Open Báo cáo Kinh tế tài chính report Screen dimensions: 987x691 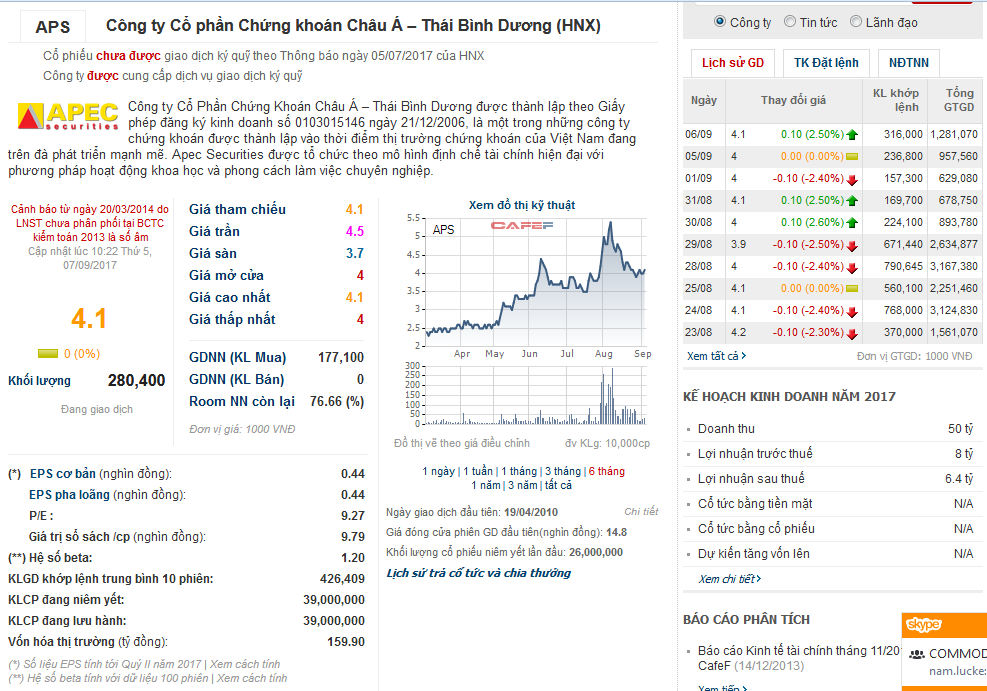coord(799,658)
